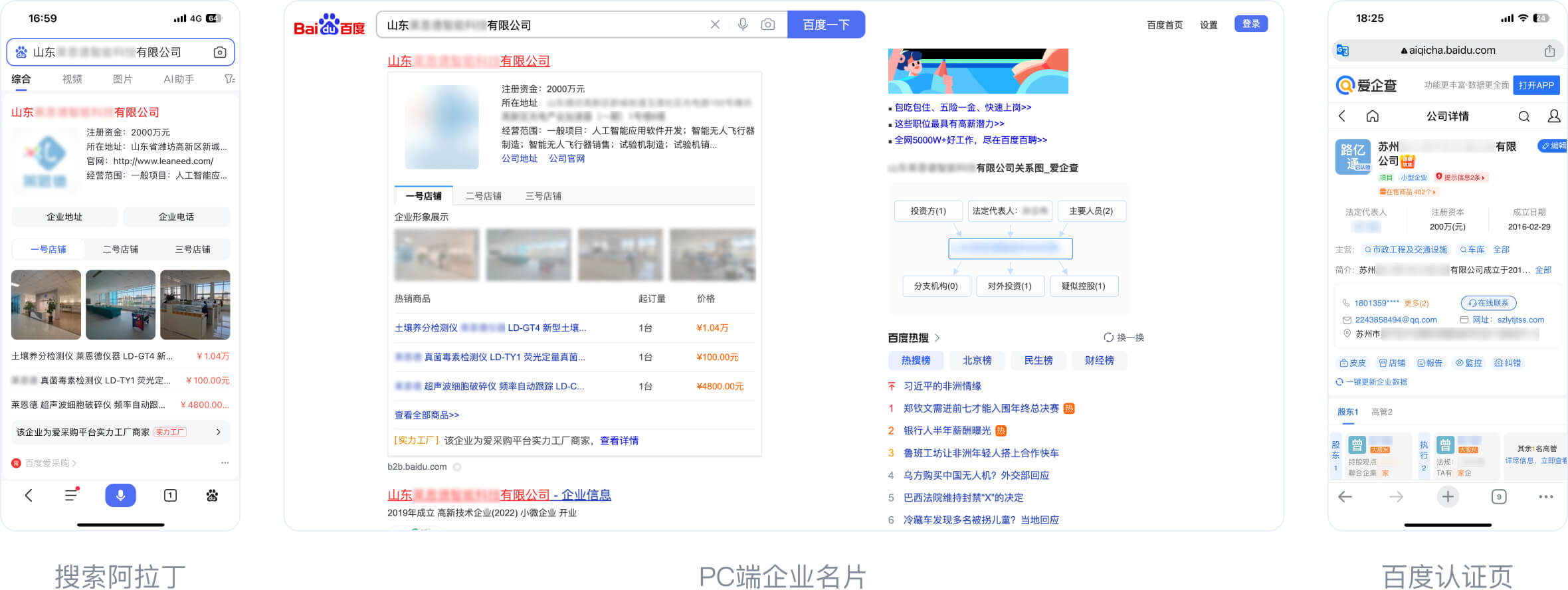Tap back arrow in left phone bottom bar
Screen dimensions: 1568x590
29,495
